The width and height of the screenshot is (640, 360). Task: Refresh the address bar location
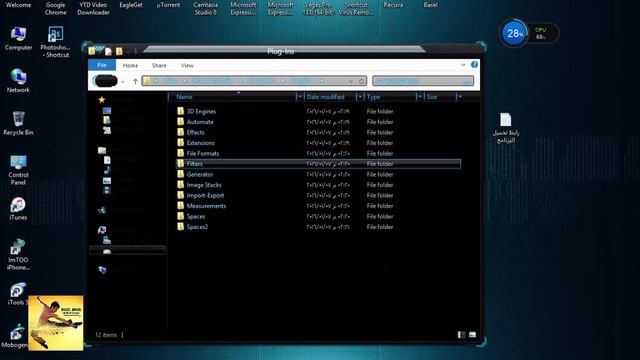coord(361,81)
